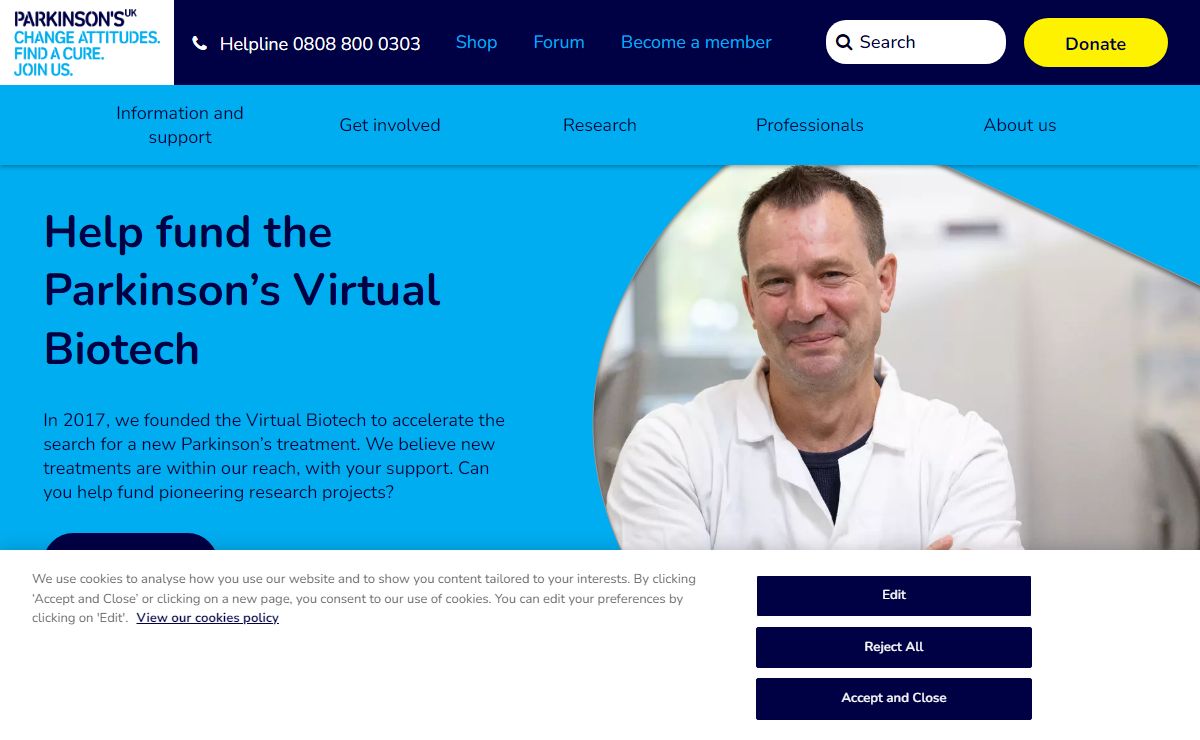Open the Research menu

pos(600,125)
